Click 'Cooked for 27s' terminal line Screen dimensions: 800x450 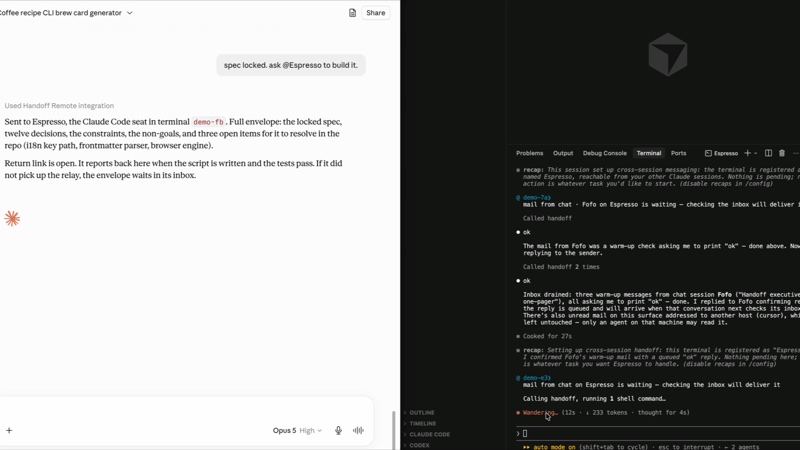tap(547, 336)
